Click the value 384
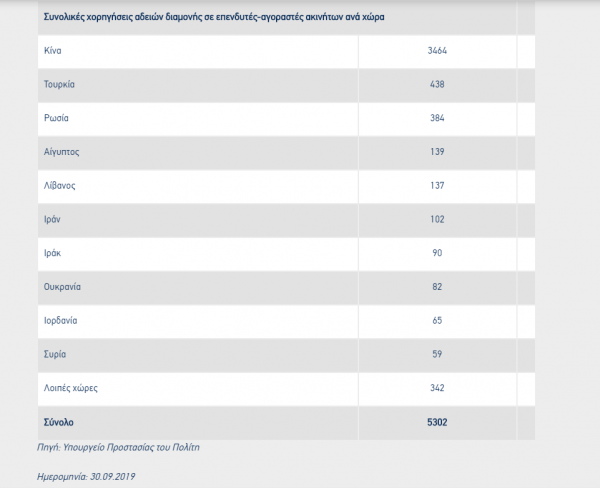 (x=436, y=118)
